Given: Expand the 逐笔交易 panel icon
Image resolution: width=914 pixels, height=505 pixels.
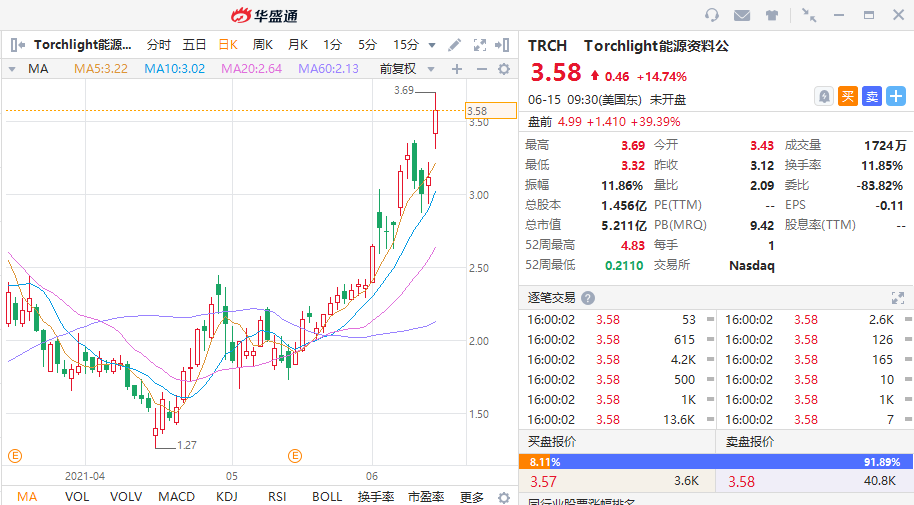Looking at the screenshot, I should [898, 298].
